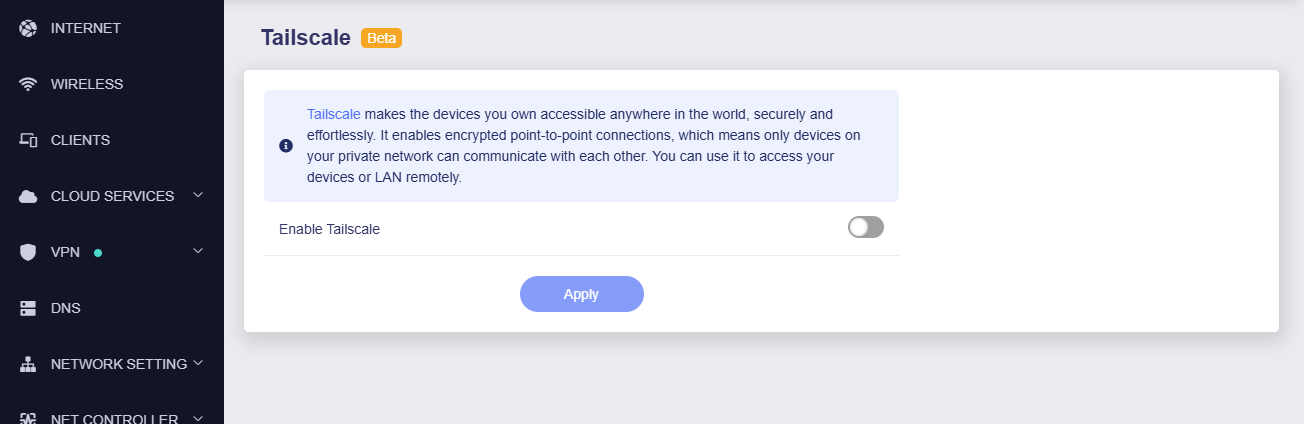Click the Internet globe icon in sidebar
Screen dimensions: 1304x424
pyautogui.click(x=28, y=28)
